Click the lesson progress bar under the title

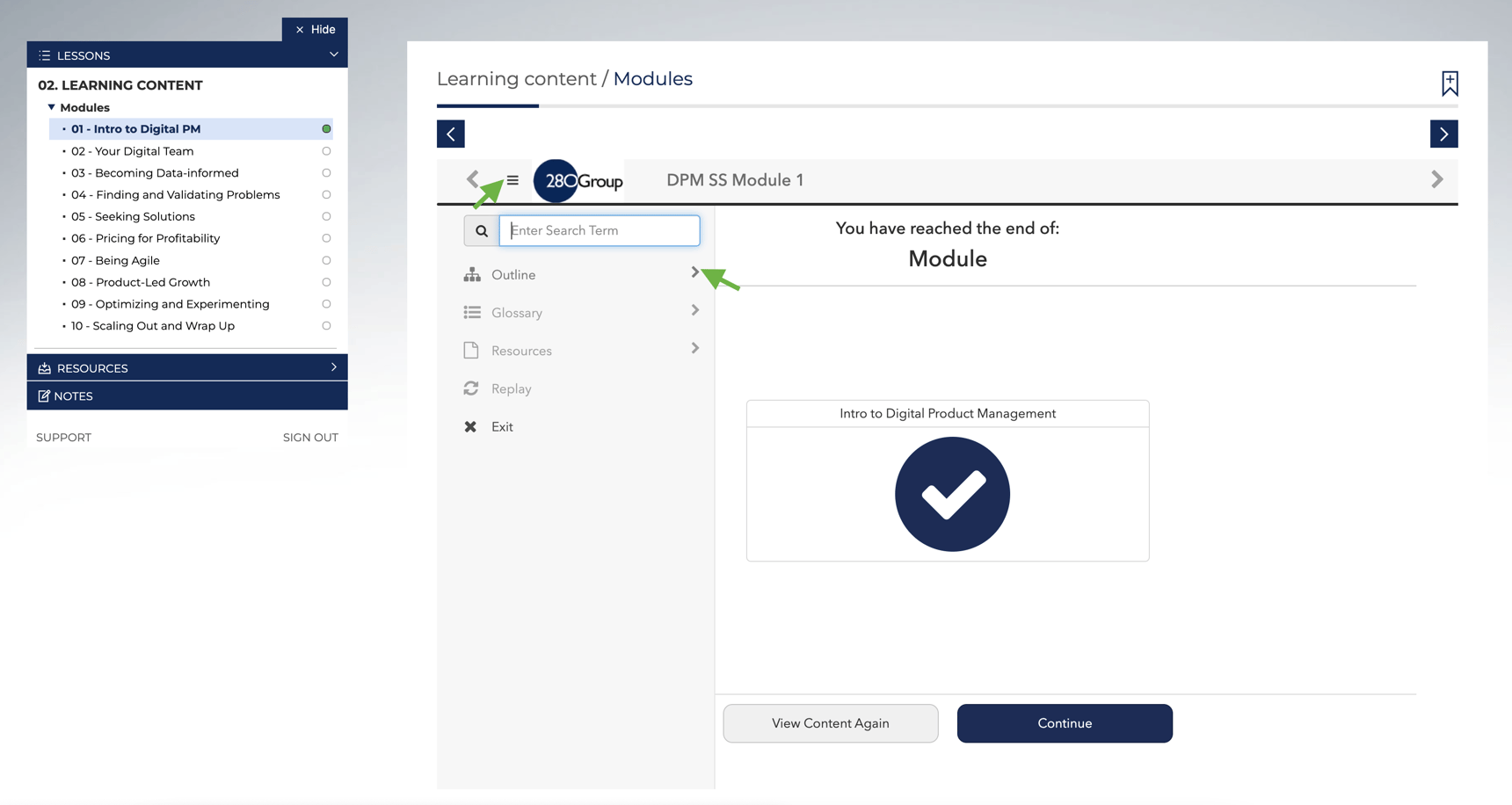948,106
